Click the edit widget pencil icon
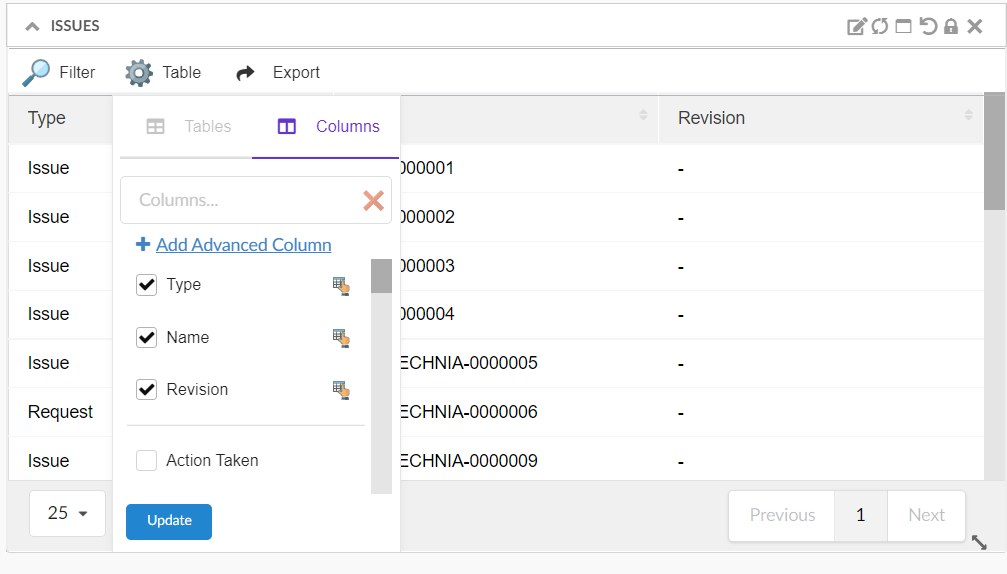This screenshot has width=1007, height=574. pos(856,26)
